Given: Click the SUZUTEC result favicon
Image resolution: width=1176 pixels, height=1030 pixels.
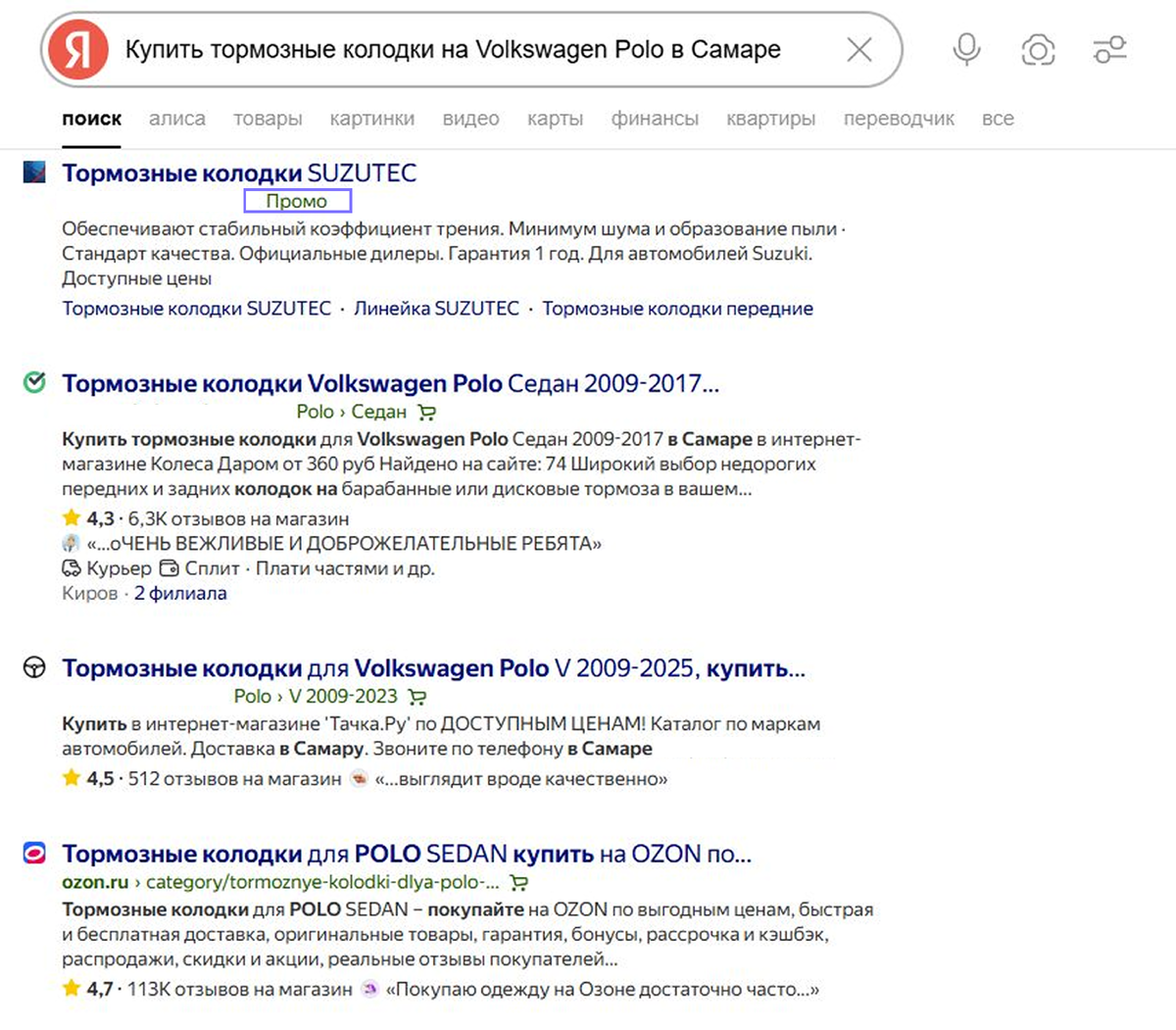Looking at the screenshot, I should tap(33, 172).
